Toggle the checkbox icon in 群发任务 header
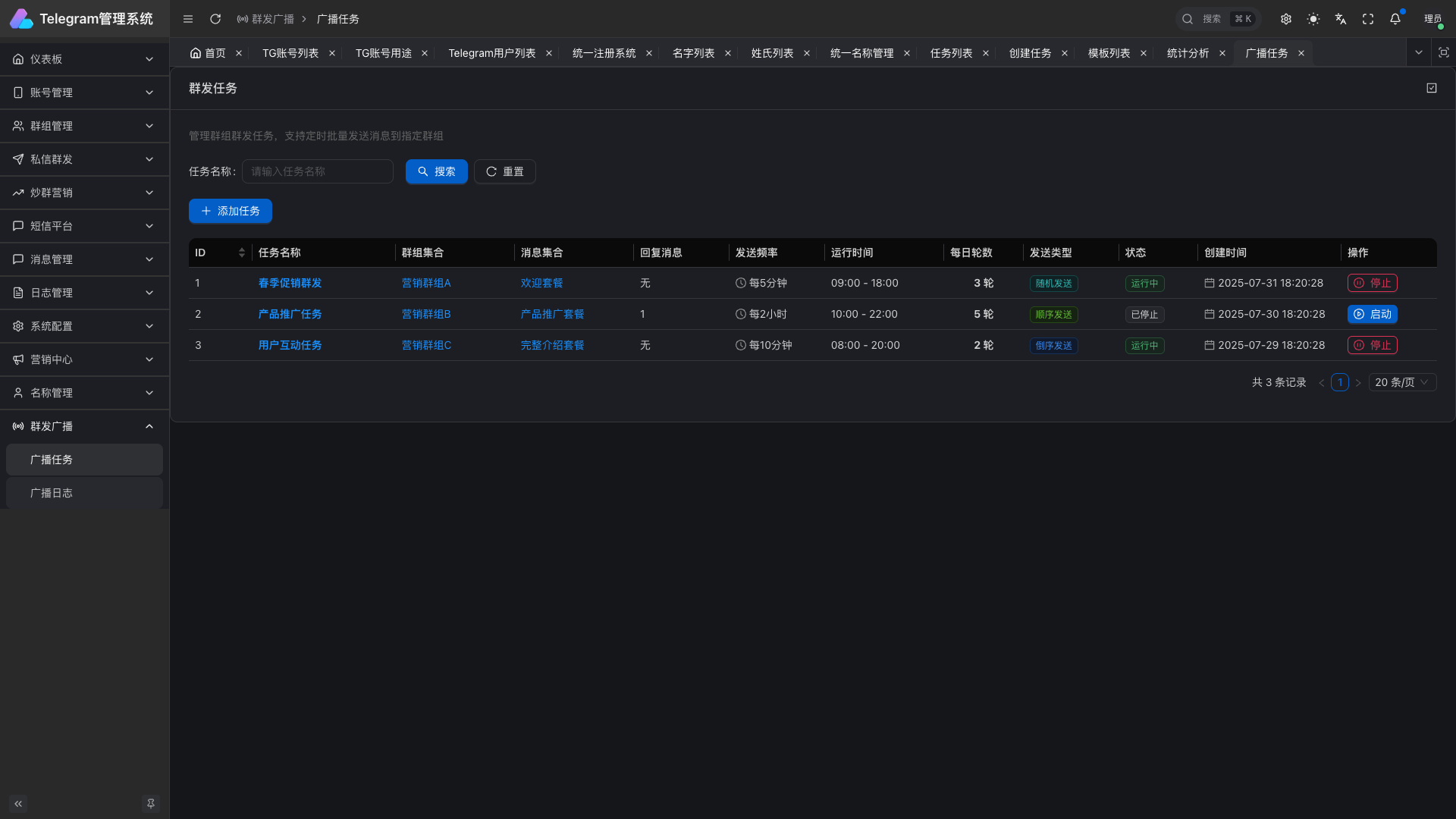This screenshot has width=1456, height=819. 1432,88
